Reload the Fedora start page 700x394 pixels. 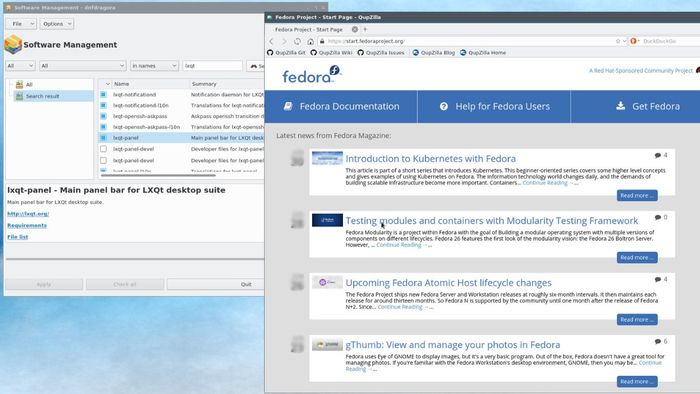[297, 41]
